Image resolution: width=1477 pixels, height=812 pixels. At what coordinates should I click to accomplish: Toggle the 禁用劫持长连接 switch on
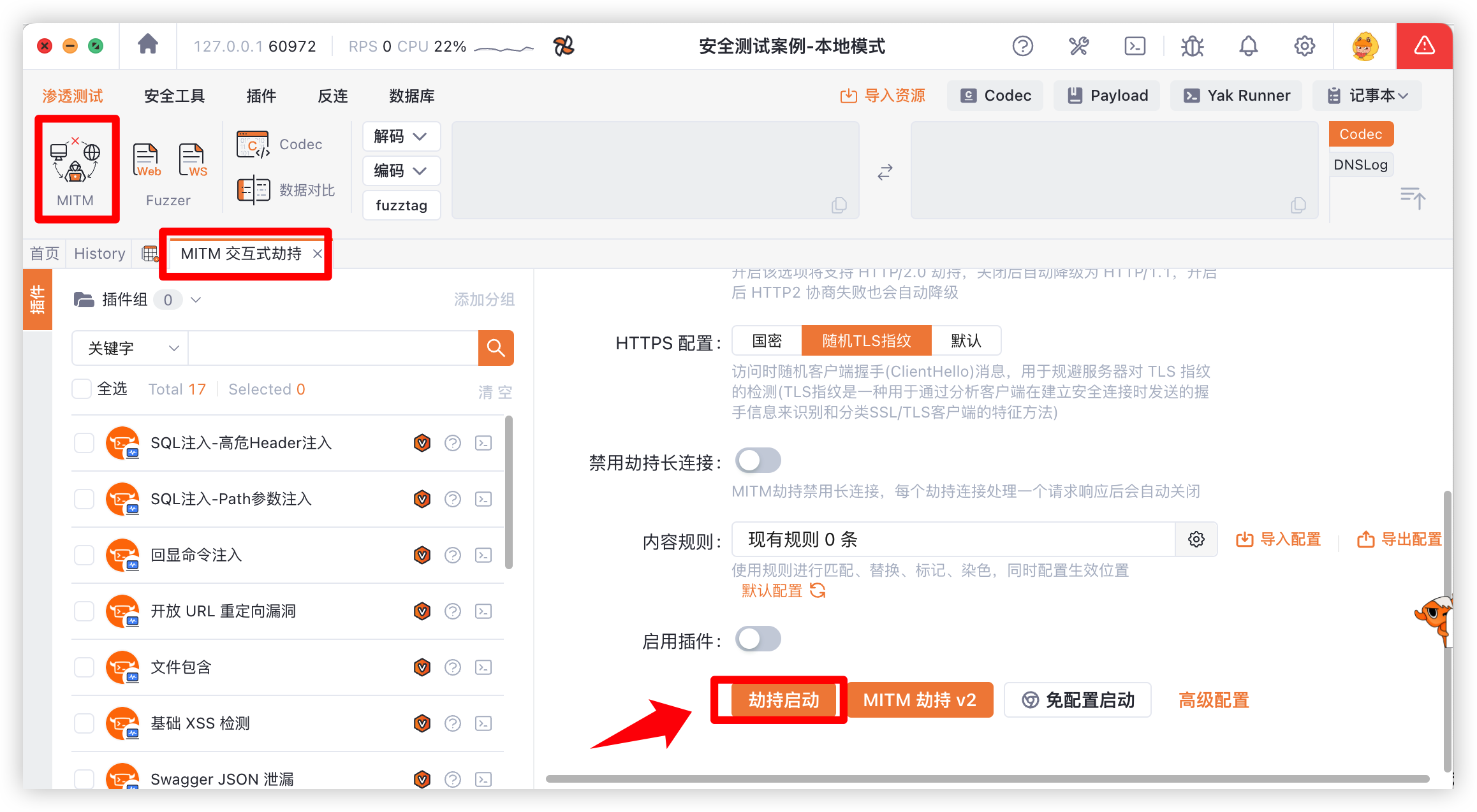pos(758,460)
